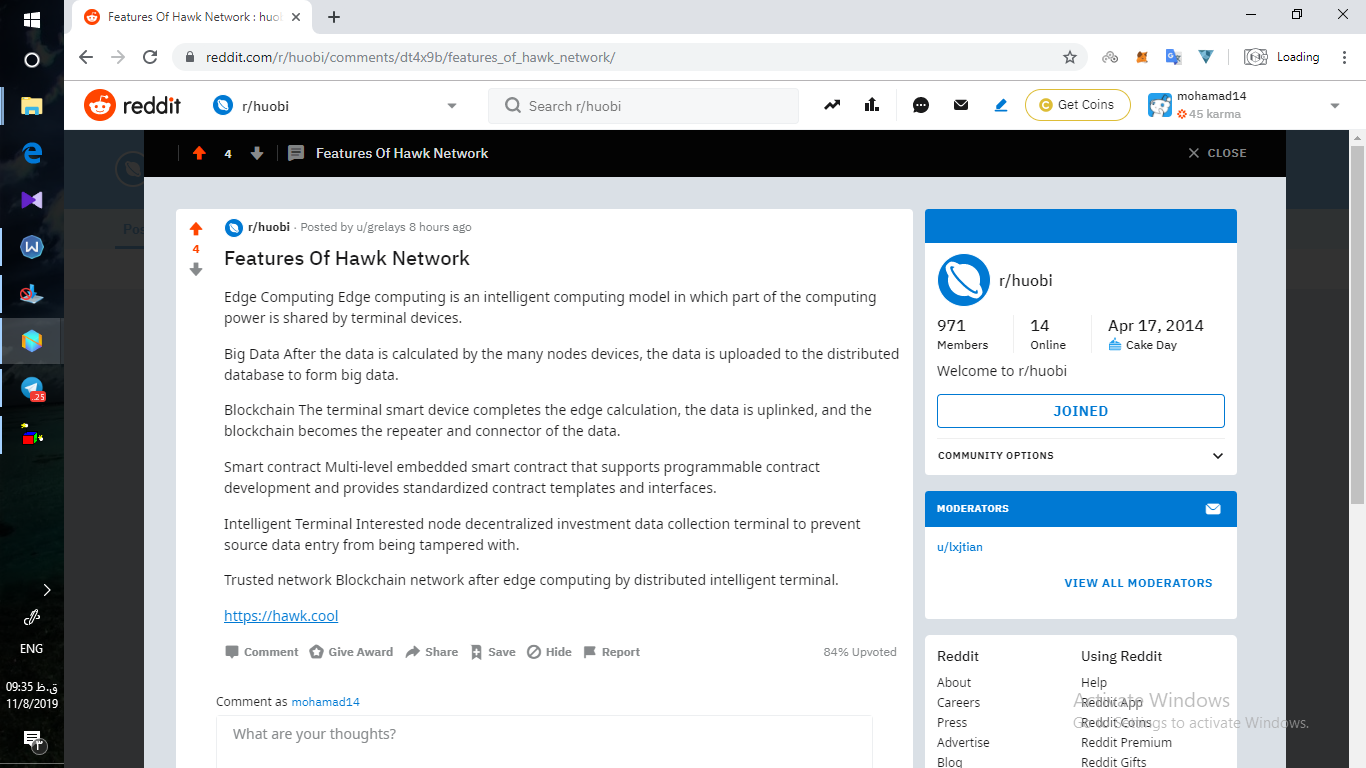Click the moderators mail envelope icon

click(1213, 509)
